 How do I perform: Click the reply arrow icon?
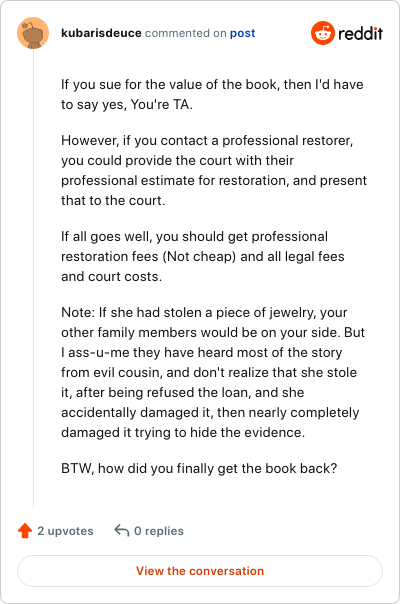click(122, 530)
